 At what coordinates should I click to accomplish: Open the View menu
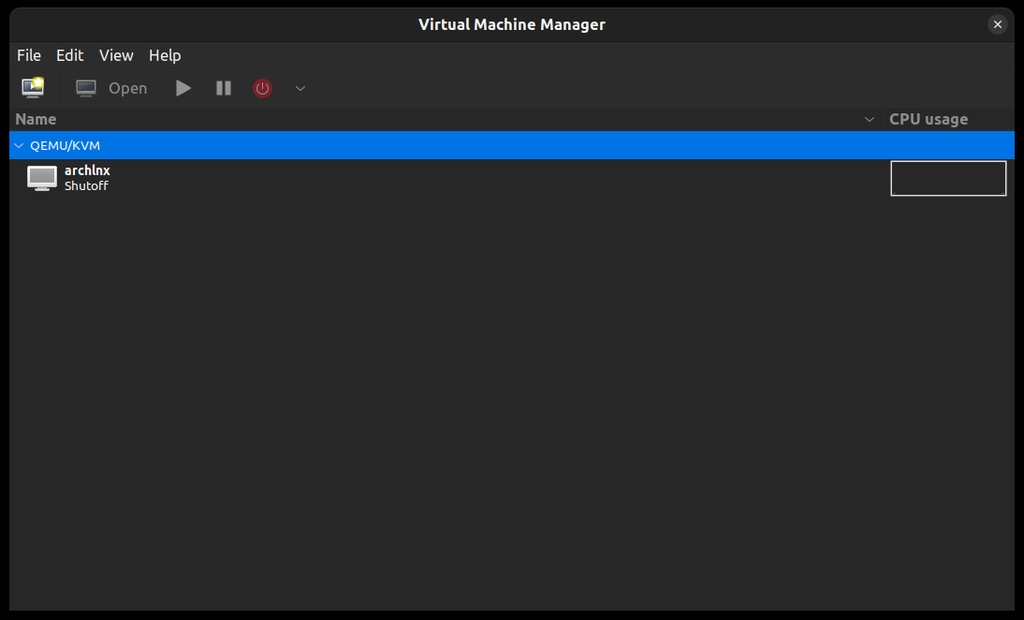point(116,55)
